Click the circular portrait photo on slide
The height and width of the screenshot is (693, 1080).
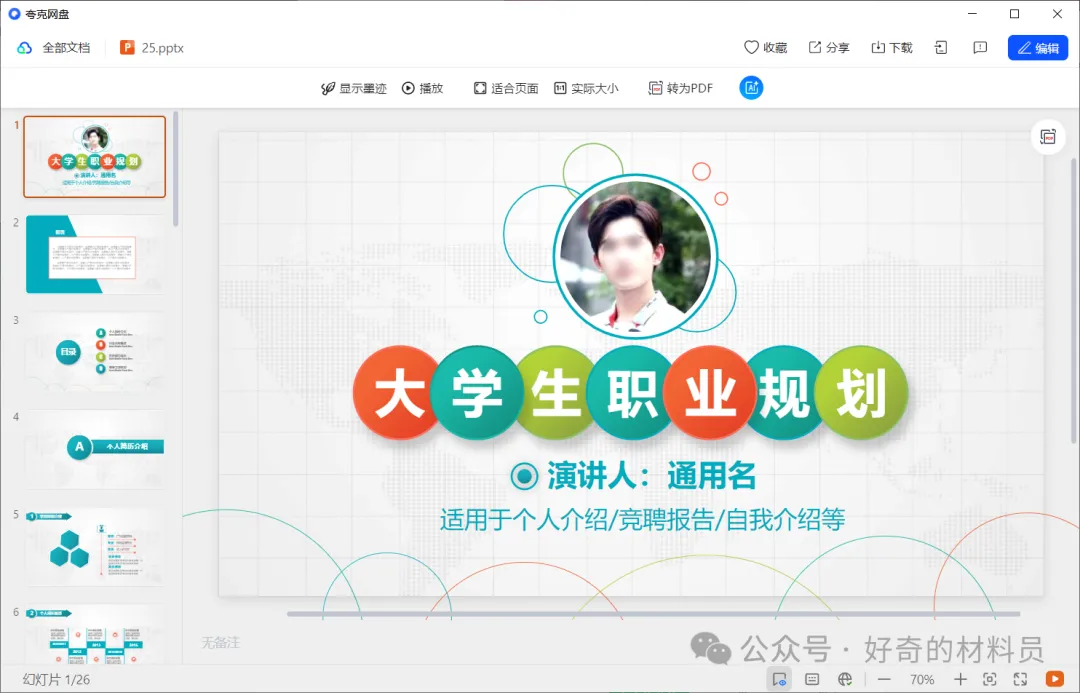click(x=636, y=256)
